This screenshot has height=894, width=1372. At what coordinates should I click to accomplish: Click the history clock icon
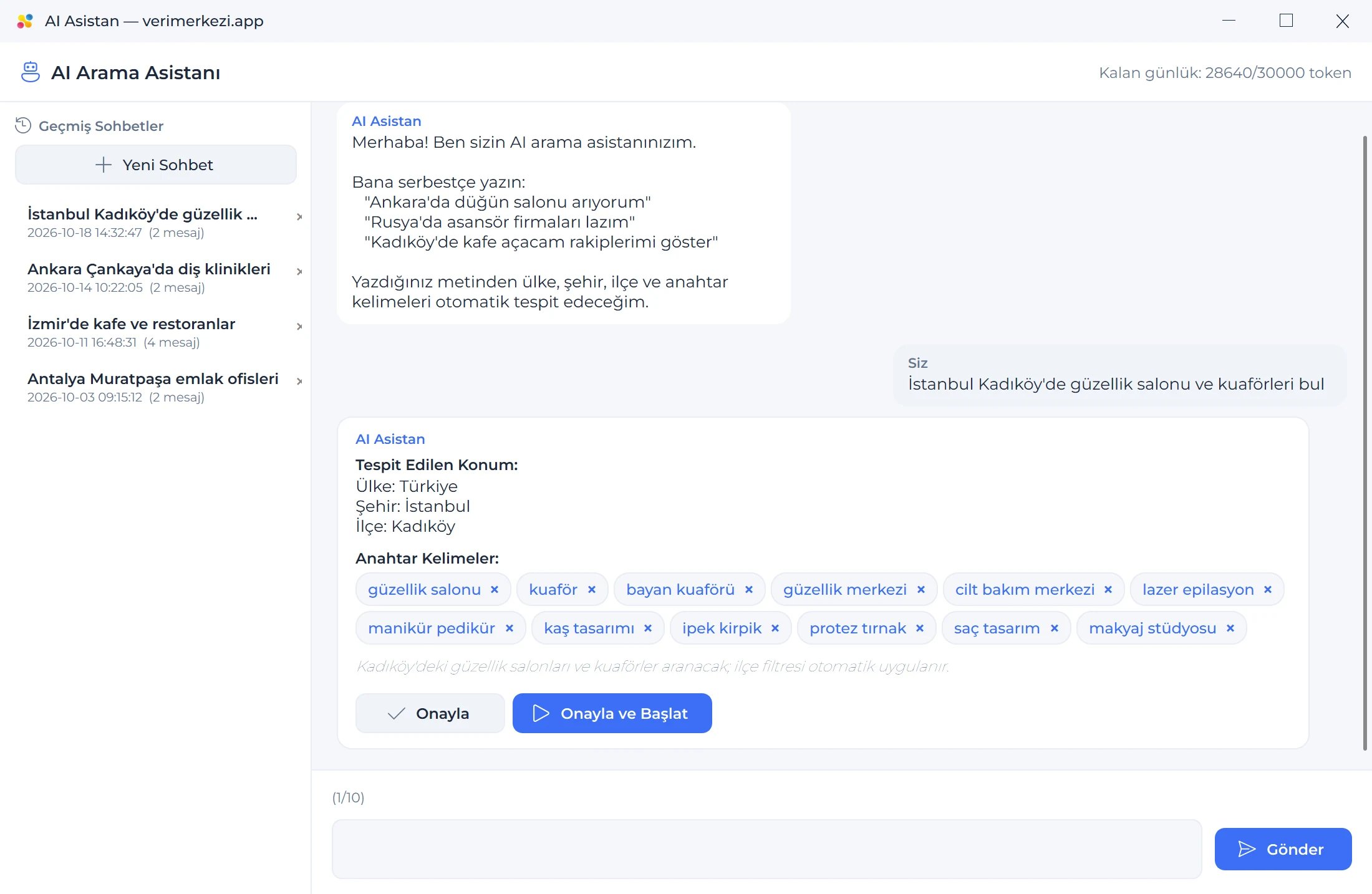tap(23, 125)
